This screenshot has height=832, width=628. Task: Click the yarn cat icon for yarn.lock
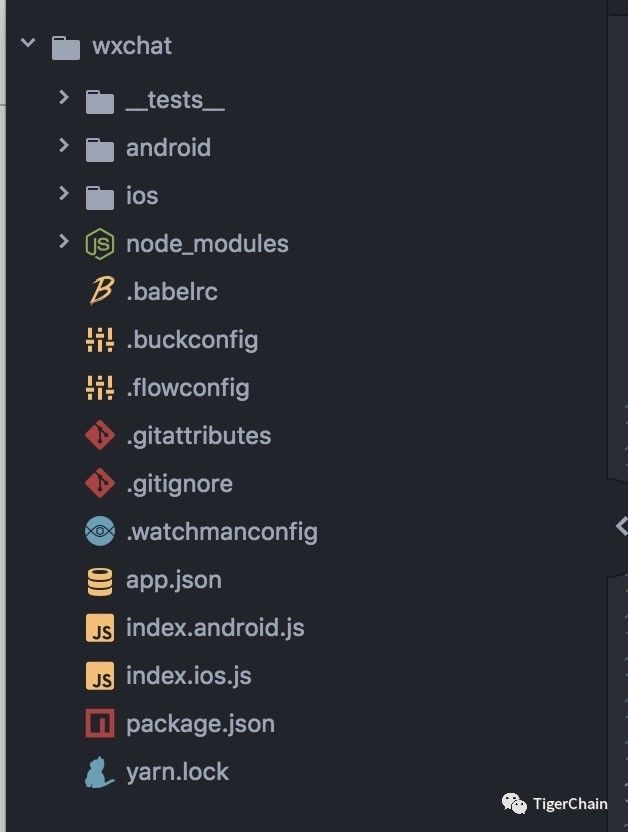[x=99, y=772]
